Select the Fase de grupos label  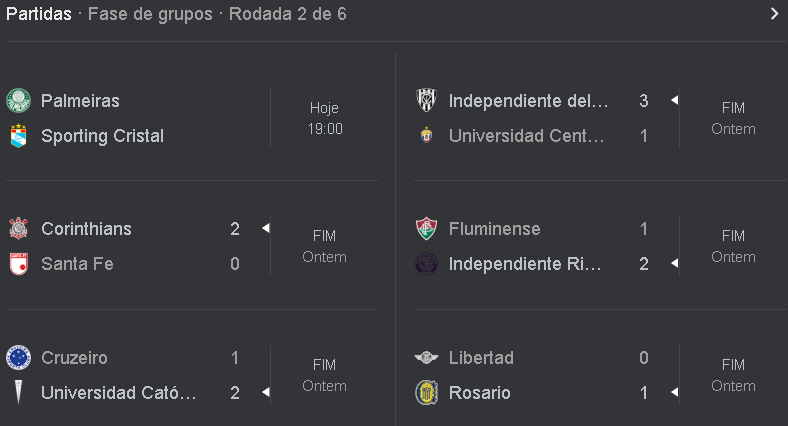coord(150,14)
